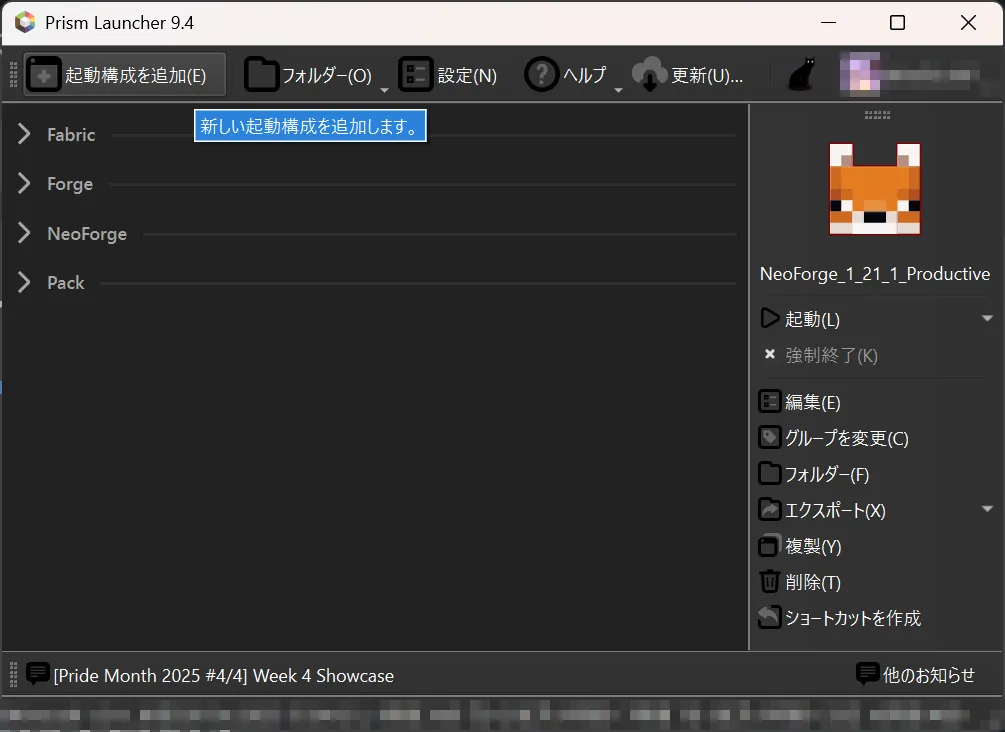Click the fox instance icon thumbnail

click(874, 189)
